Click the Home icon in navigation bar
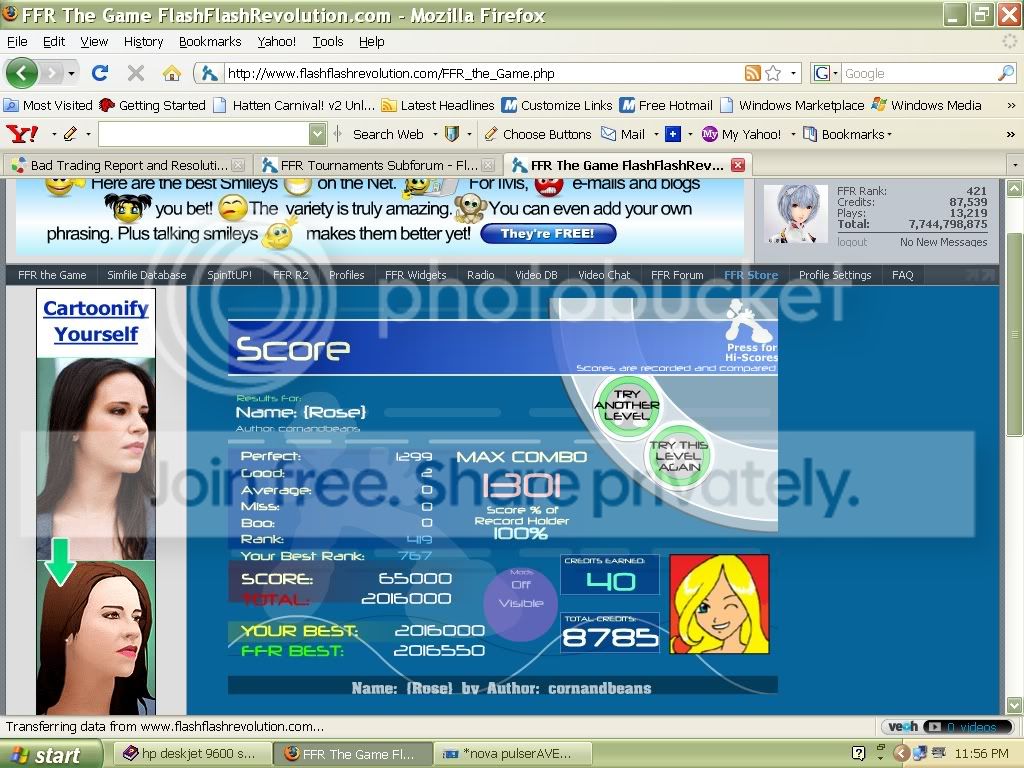This screenshot has width=1024, height=768. pos(172,73)
